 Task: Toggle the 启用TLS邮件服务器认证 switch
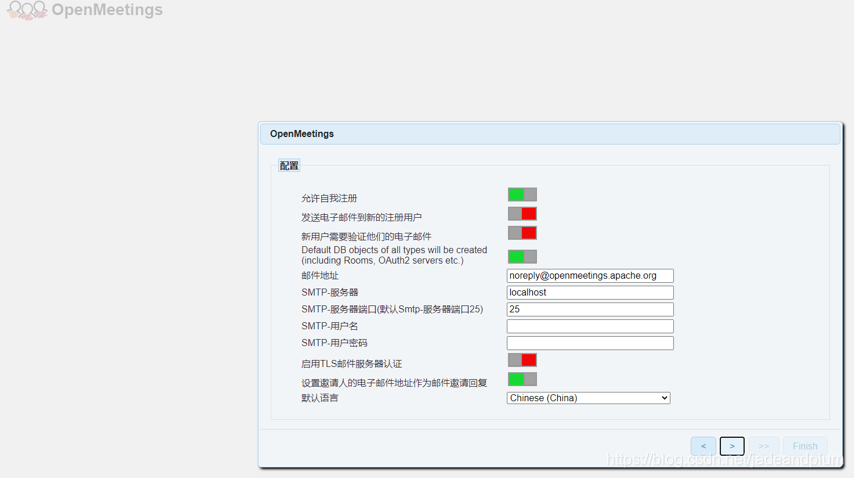tap(522, 360)
